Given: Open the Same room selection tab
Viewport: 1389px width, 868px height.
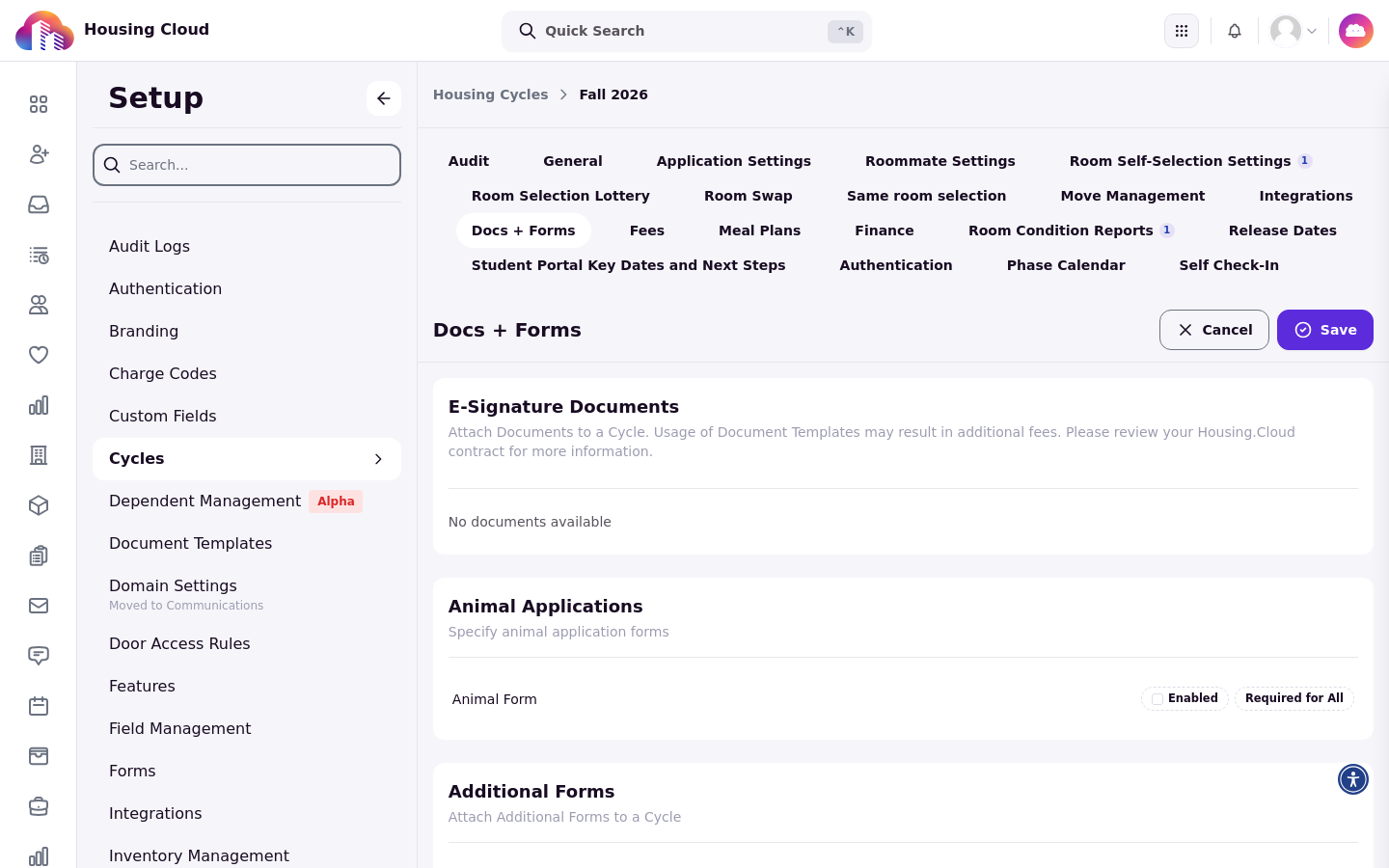Looking at the screenshot, I should point(927,196).
